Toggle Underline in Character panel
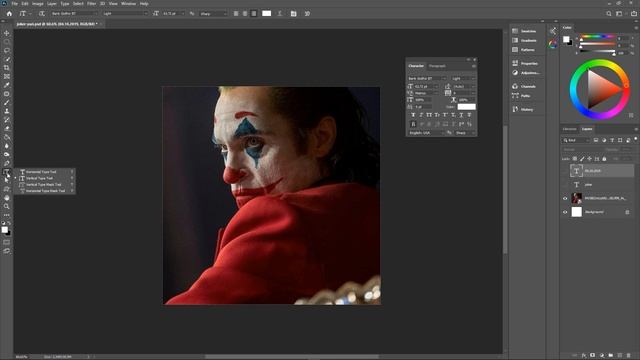The width and height of the screenshot is (640, 360). tap(461, 115)
